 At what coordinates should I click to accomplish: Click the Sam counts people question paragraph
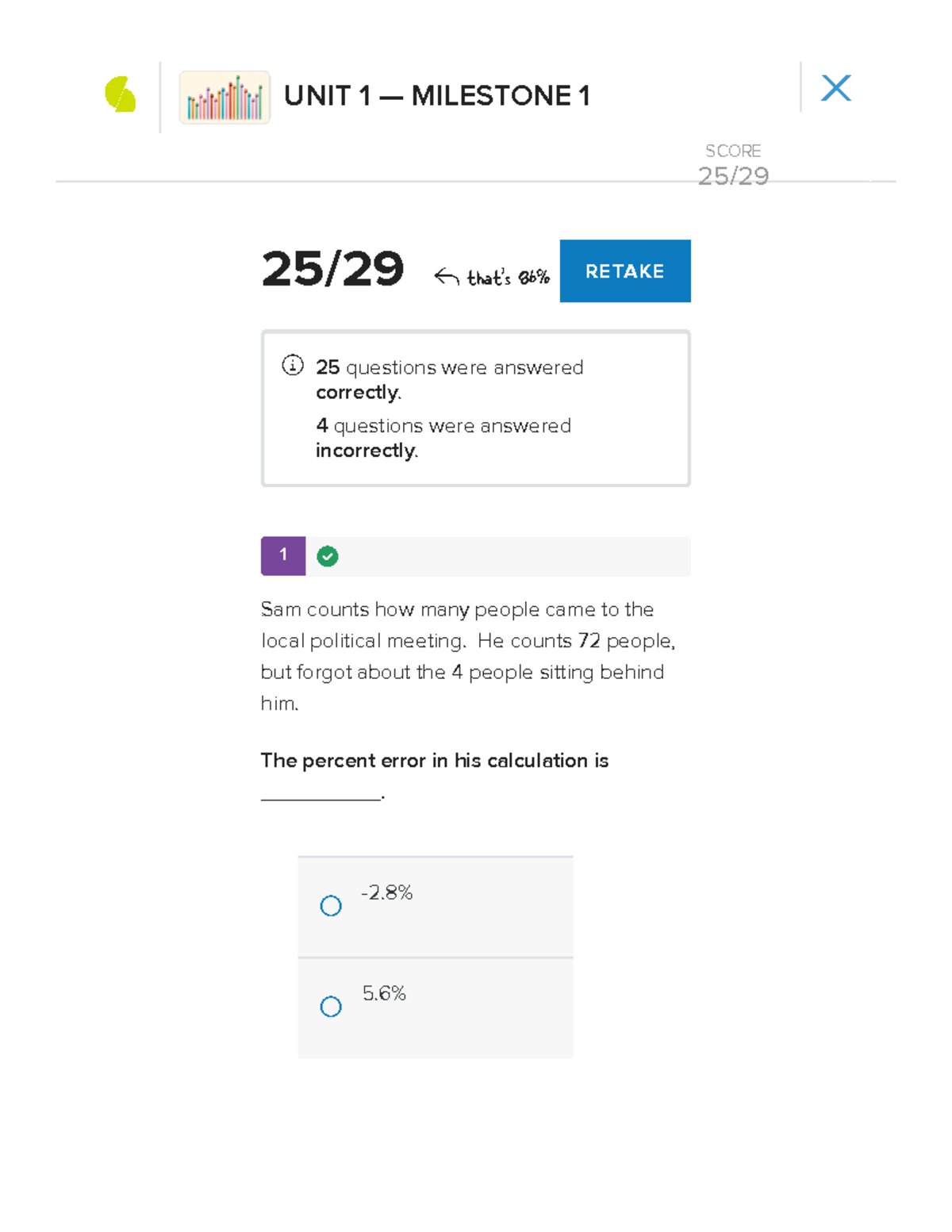(x=468, y=656)
